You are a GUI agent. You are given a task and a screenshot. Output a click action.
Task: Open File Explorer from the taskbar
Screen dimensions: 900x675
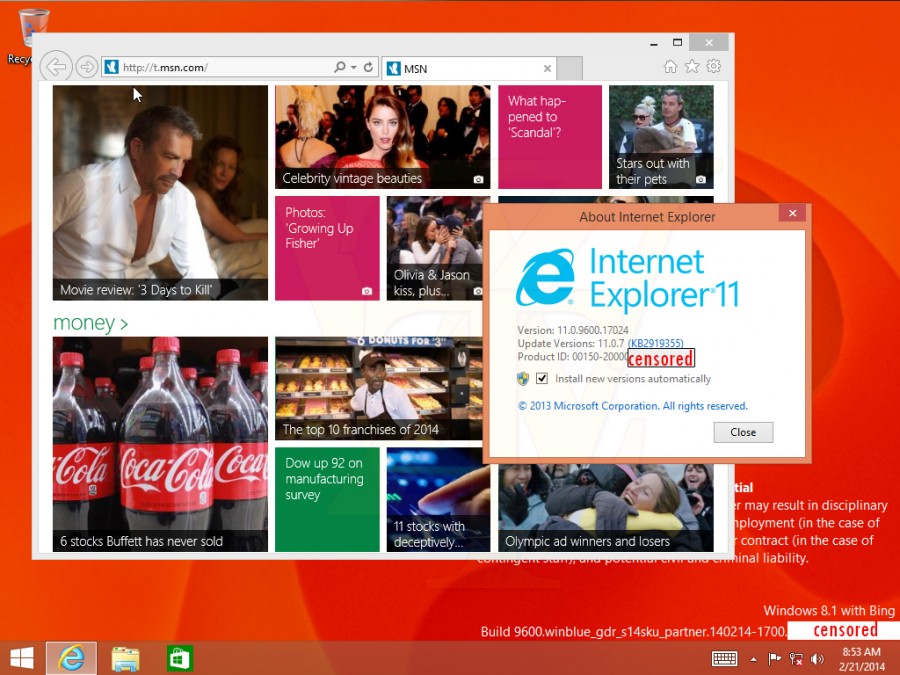click(x=125, y=658)
